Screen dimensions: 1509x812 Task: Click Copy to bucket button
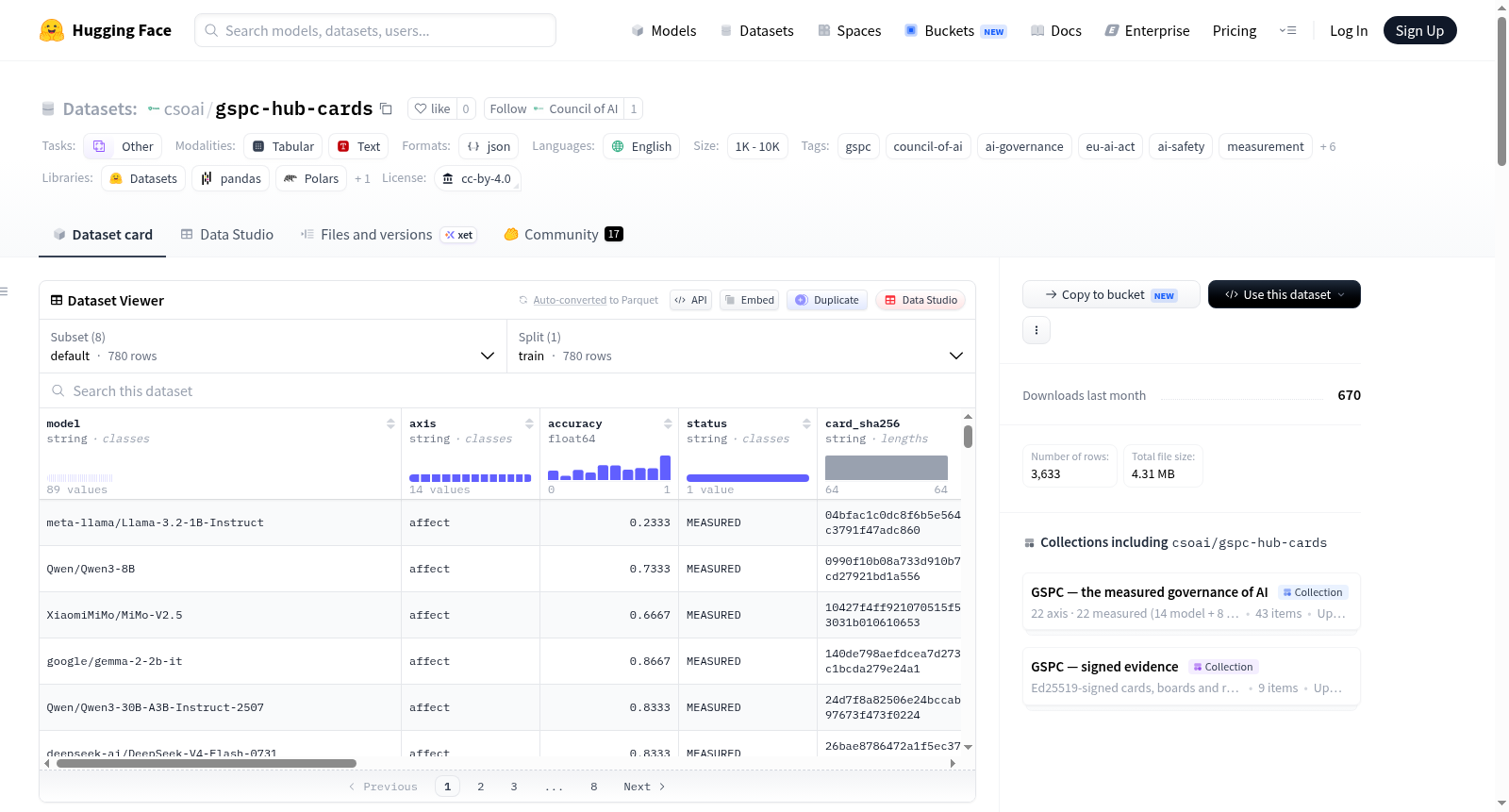pyautogui.click(x=1111, y=294)
